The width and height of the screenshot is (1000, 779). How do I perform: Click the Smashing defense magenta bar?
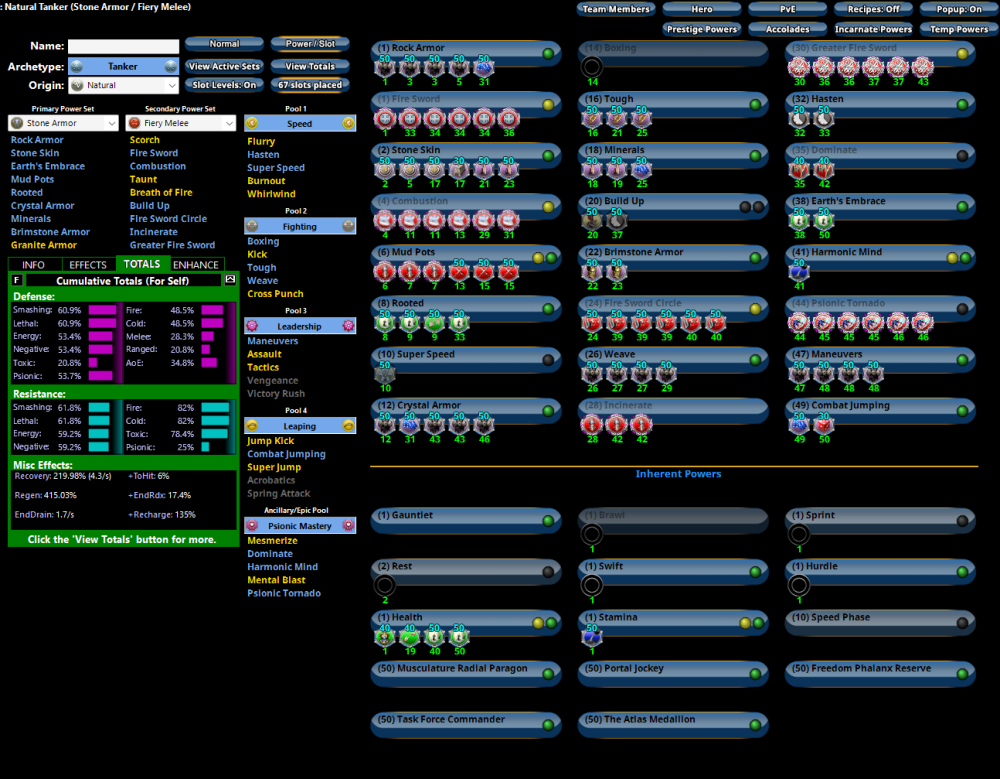click(102, 311)
